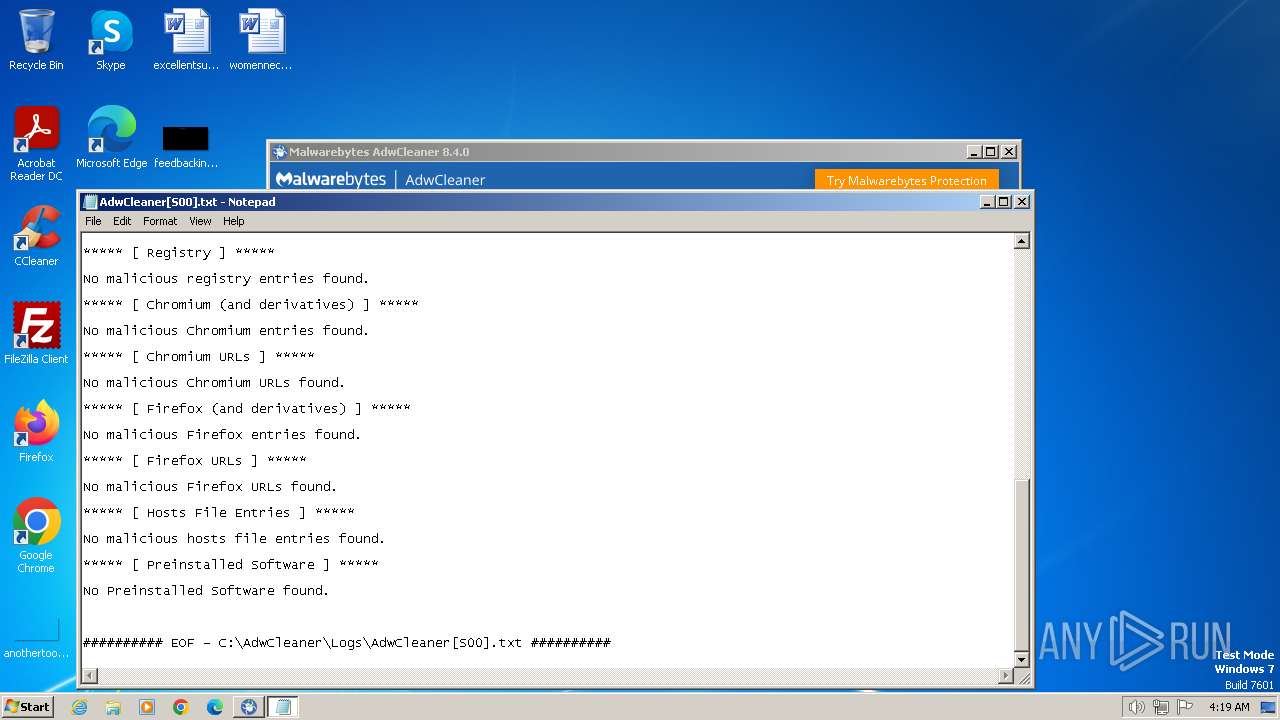Launch Firefox desktop shortcut

36,432
